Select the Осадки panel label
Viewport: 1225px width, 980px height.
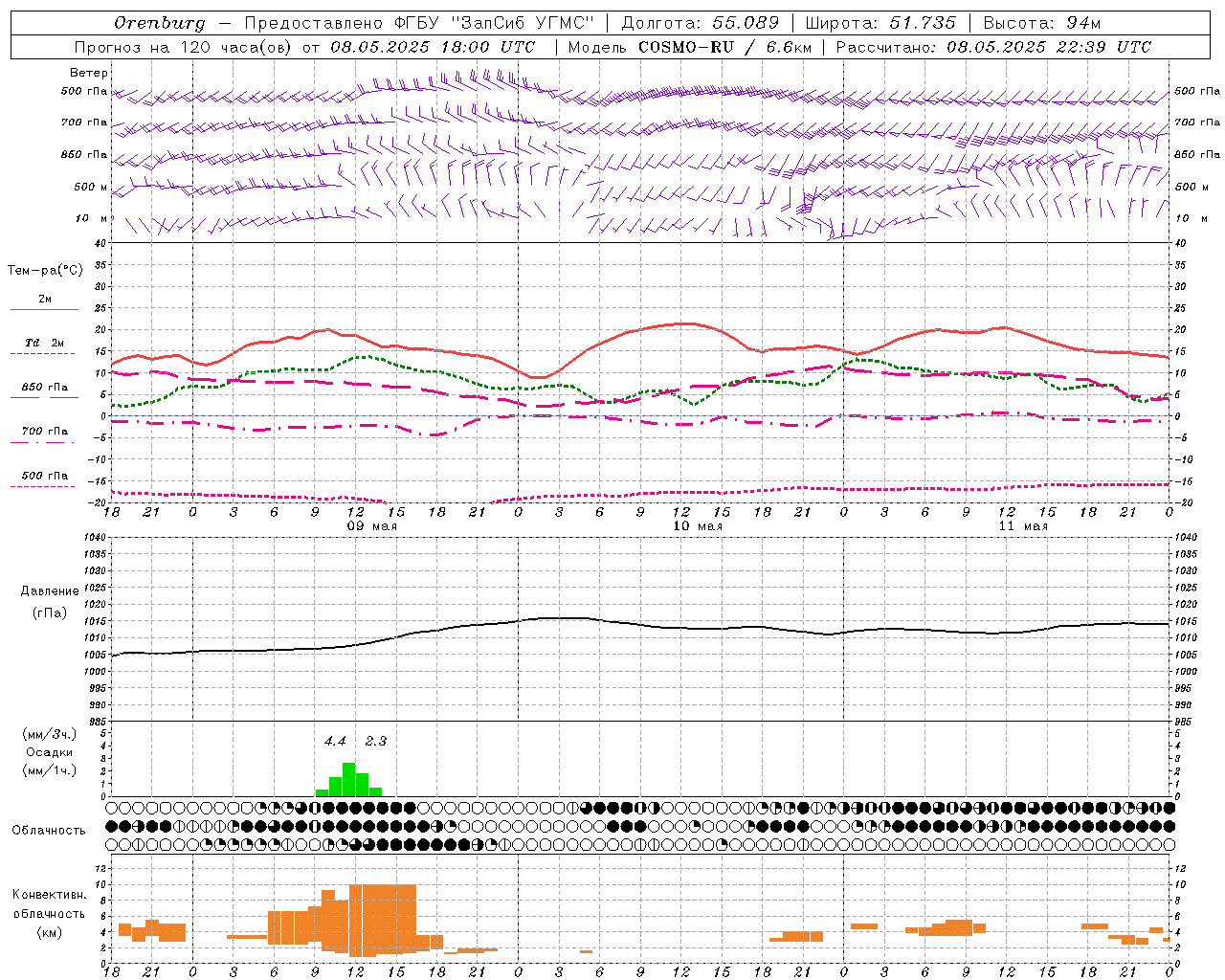click(50, 752)
